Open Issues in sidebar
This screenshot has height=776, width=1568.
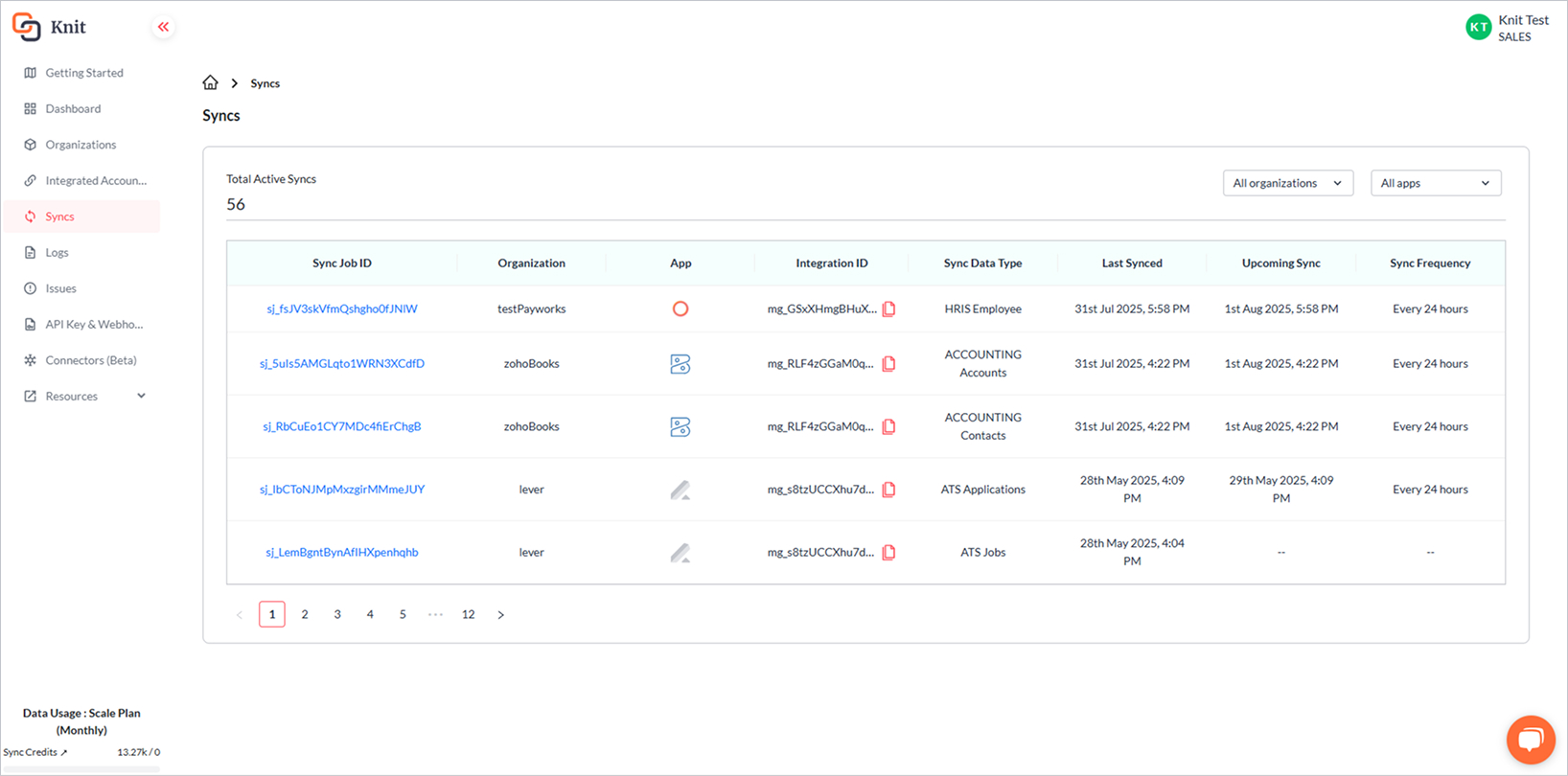coord(81,288)
